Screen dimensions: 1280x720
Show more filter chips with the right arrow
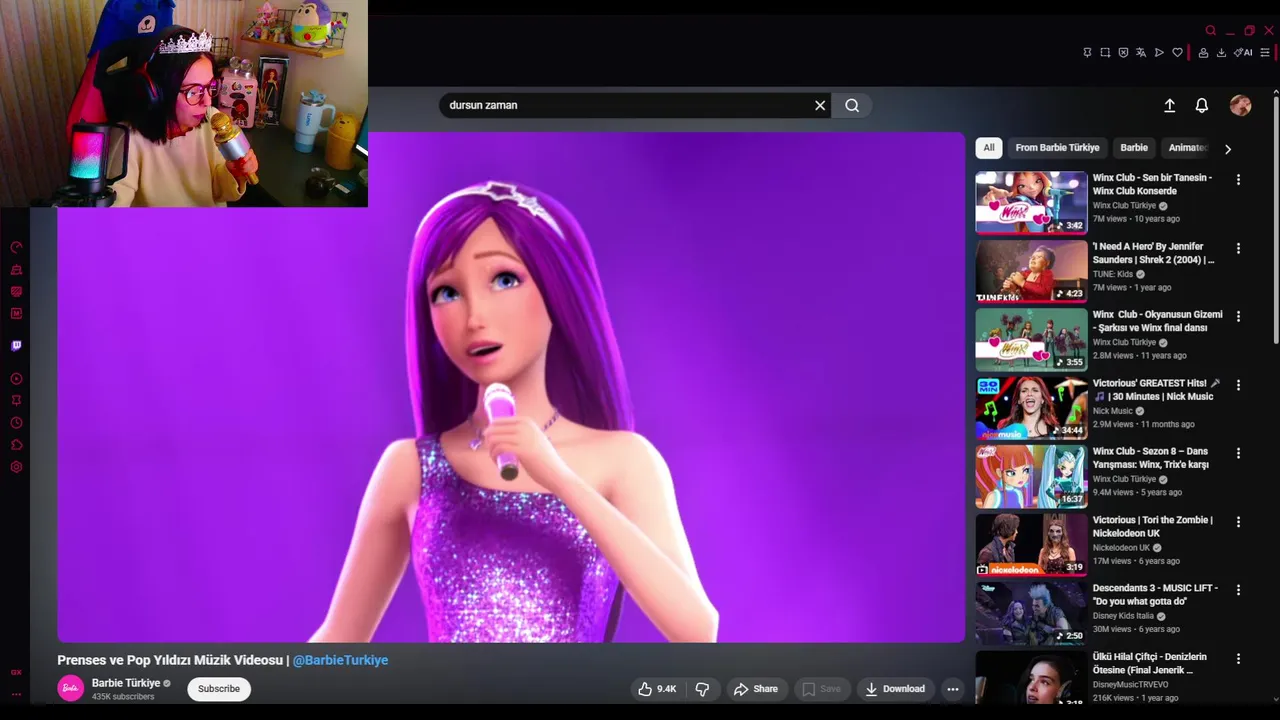click(x=1228, y=149)
